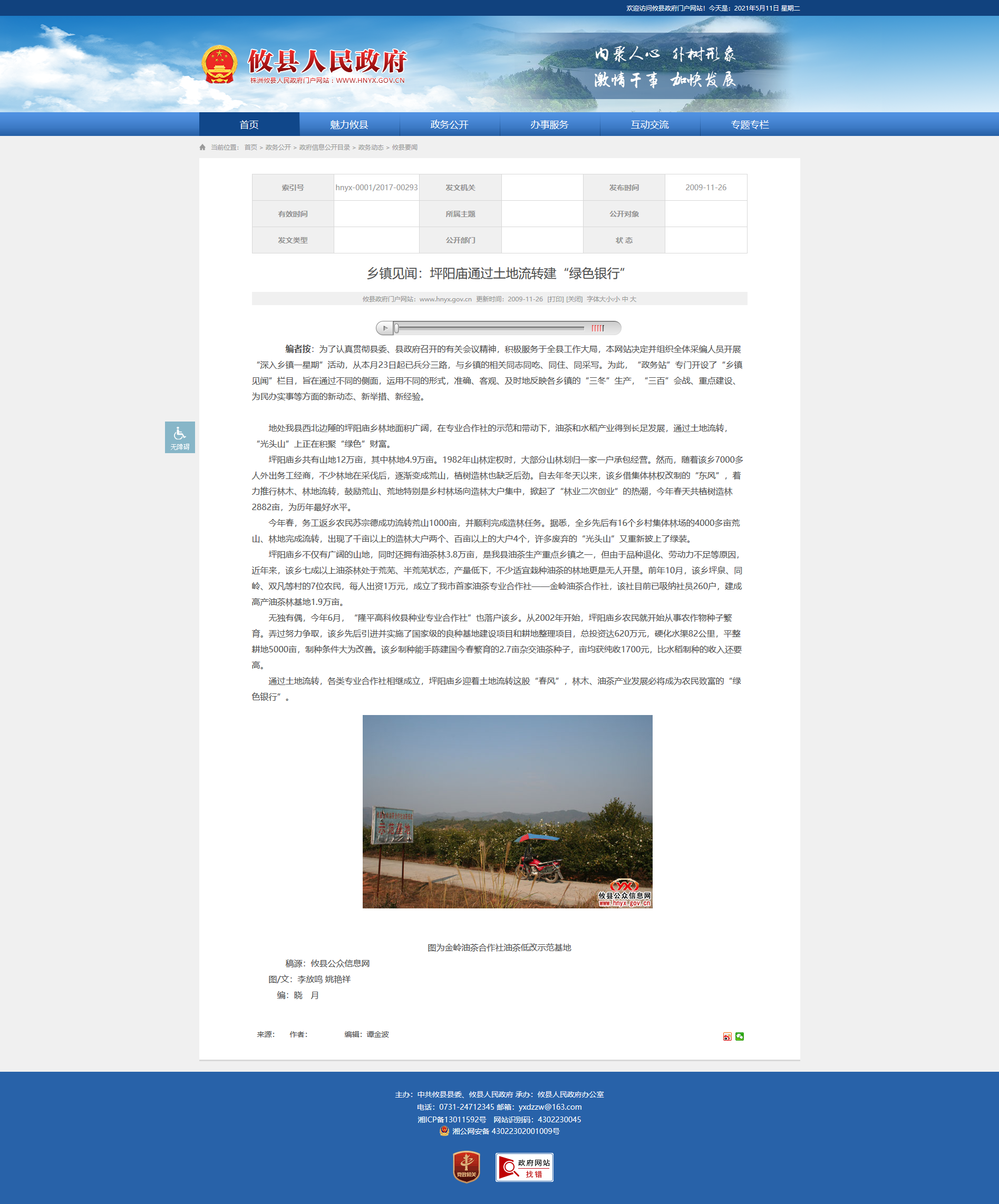Screen dimensions: 999x1204
Task: Open 攸县要闻 breadcrumb link
Action: tap(404, 148)
